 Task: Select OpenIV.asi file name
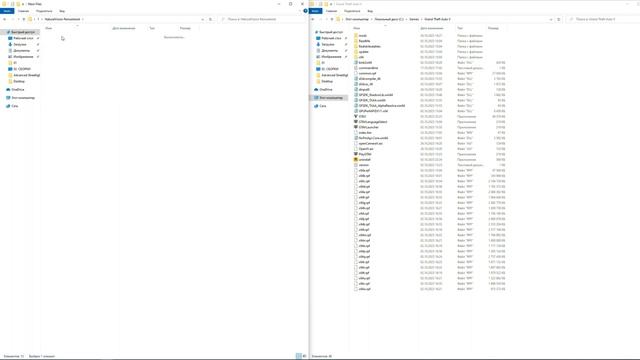[x=366, y=149]
